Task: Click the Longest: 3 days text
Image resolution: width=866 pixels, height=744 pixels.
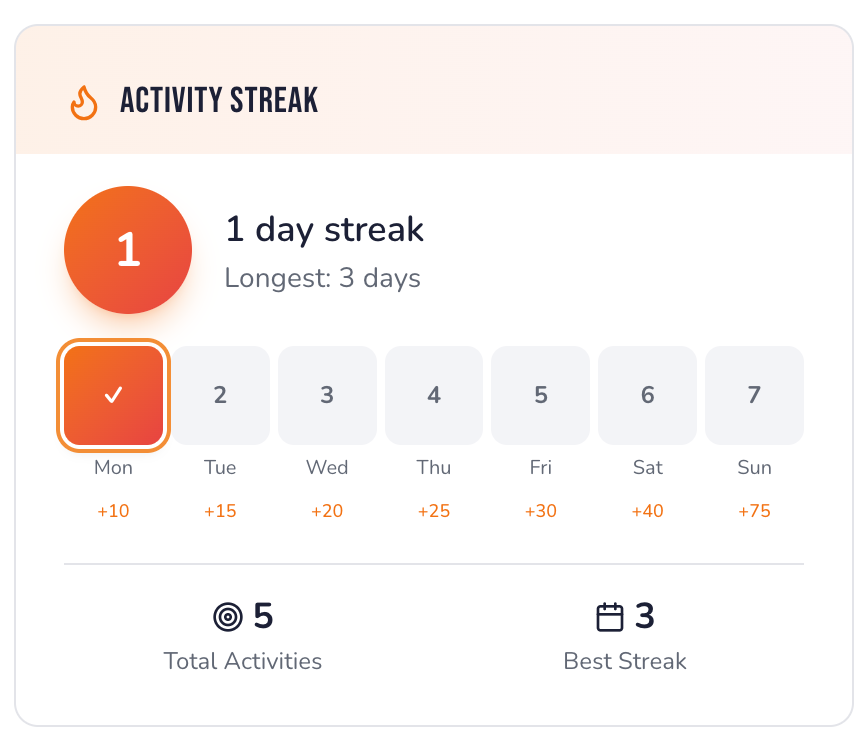Action: point(320,278)
